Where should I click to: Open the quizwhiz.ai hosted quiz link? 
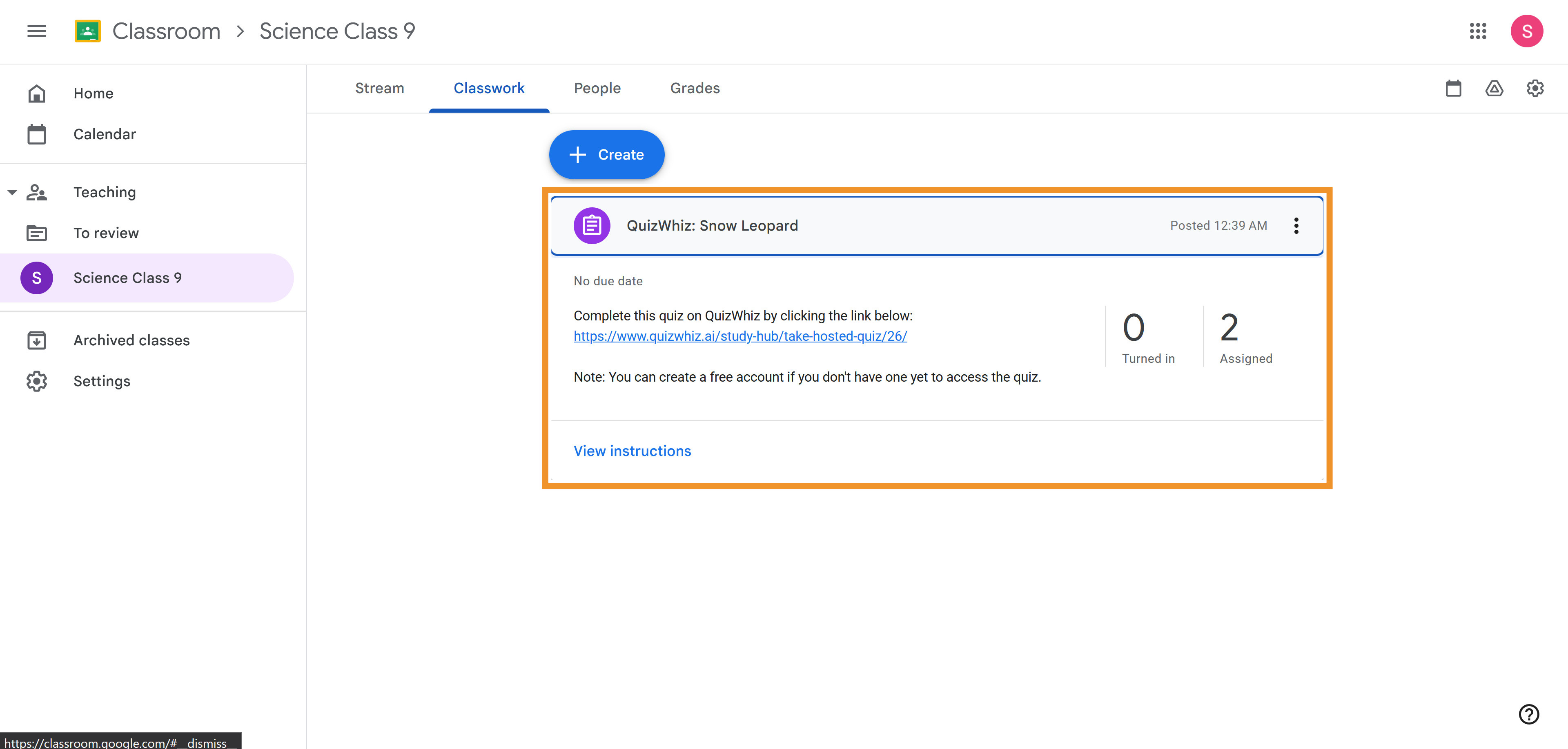click(x=740, y=336)
